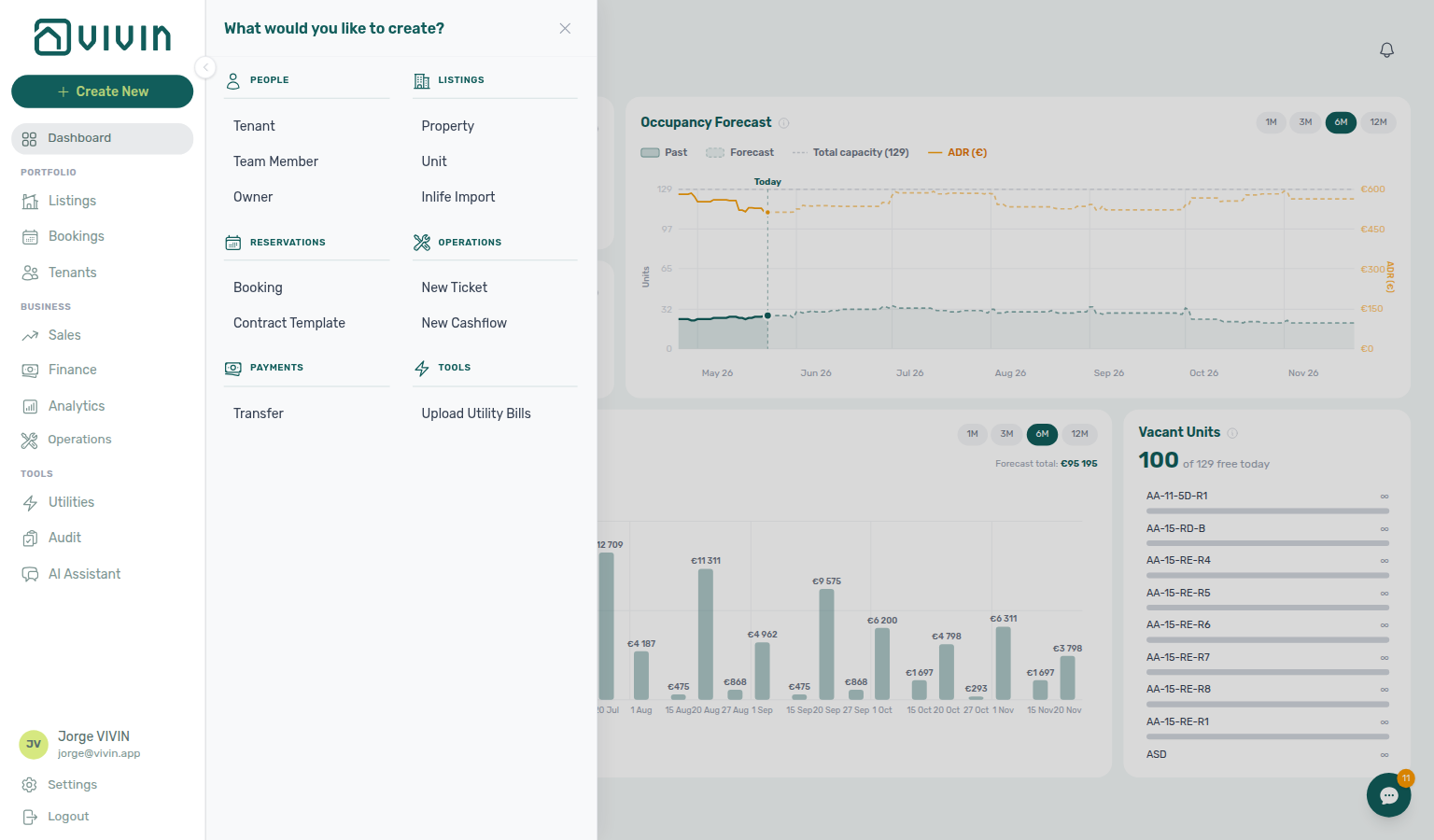Select Inlife Import

point(458,197)
